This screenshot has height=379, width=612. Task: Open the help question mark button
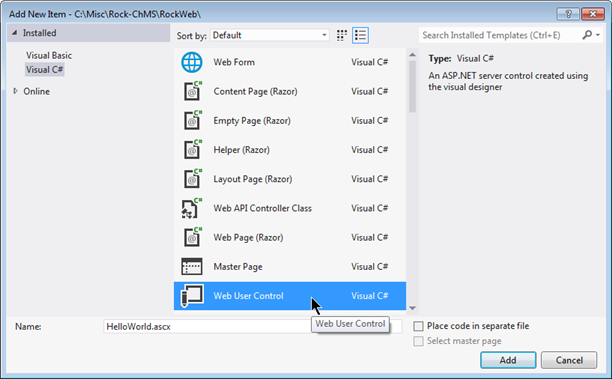click(568, 14)
